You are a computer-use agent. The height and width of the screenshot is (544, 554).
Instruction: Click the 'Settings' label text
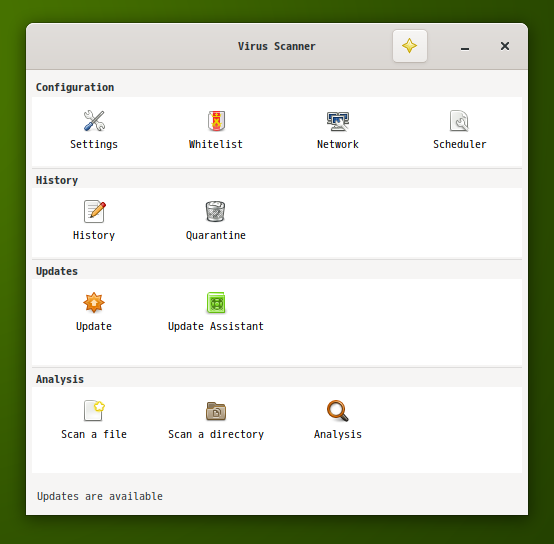click(x=94, y=144)
